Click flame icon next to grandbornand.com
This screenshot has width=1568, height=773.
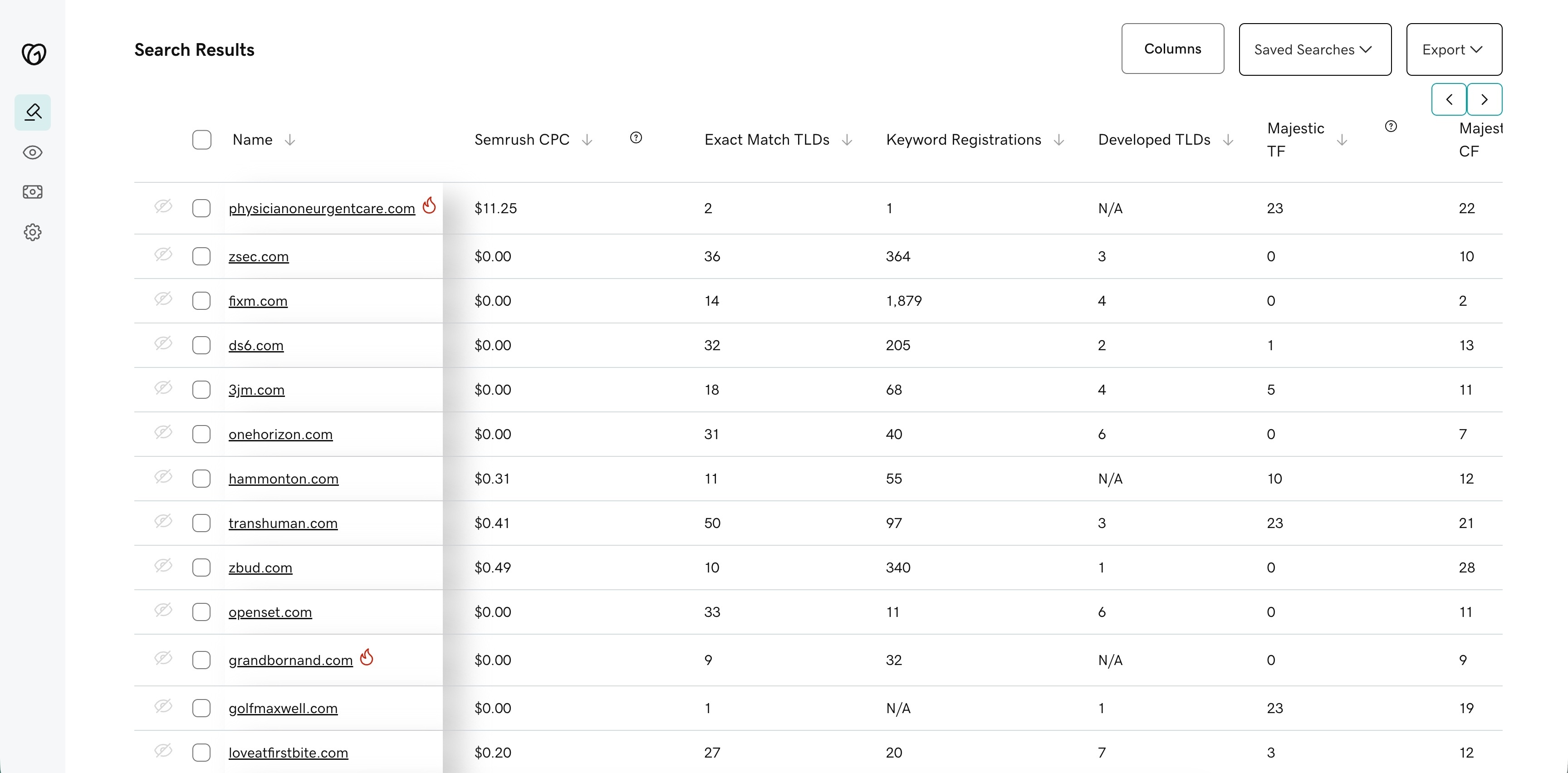point(367,657)
